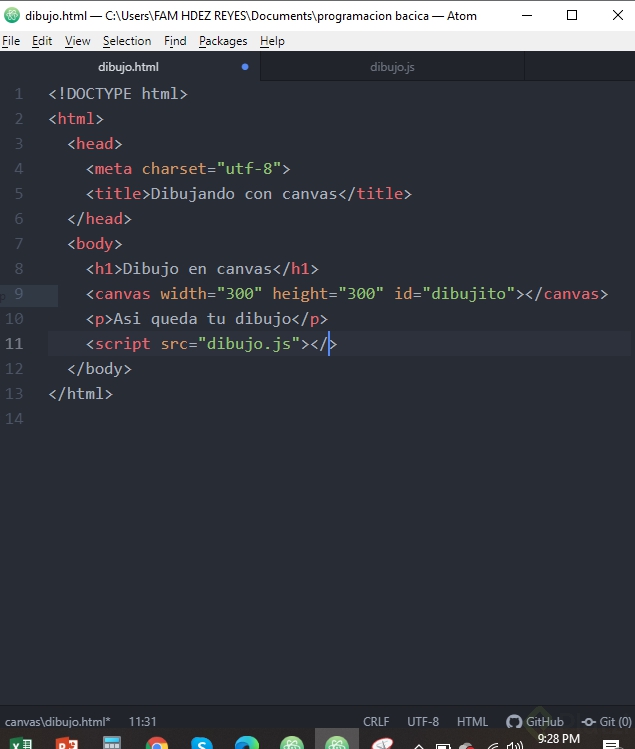
Task: Click cursor position 11:31 in status bar
Action: pos(142,721)
